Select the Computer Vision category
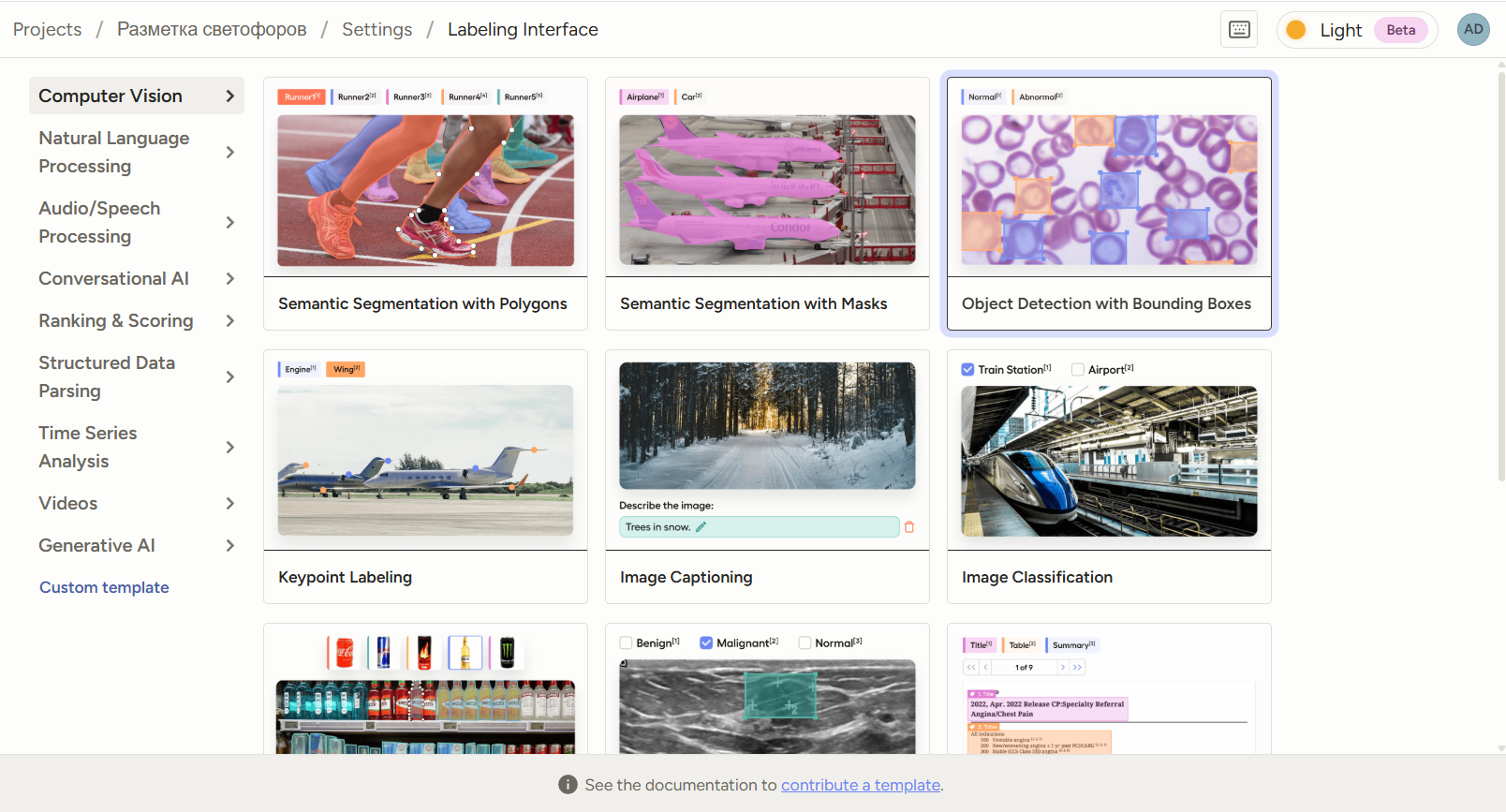 click(137, 96)
